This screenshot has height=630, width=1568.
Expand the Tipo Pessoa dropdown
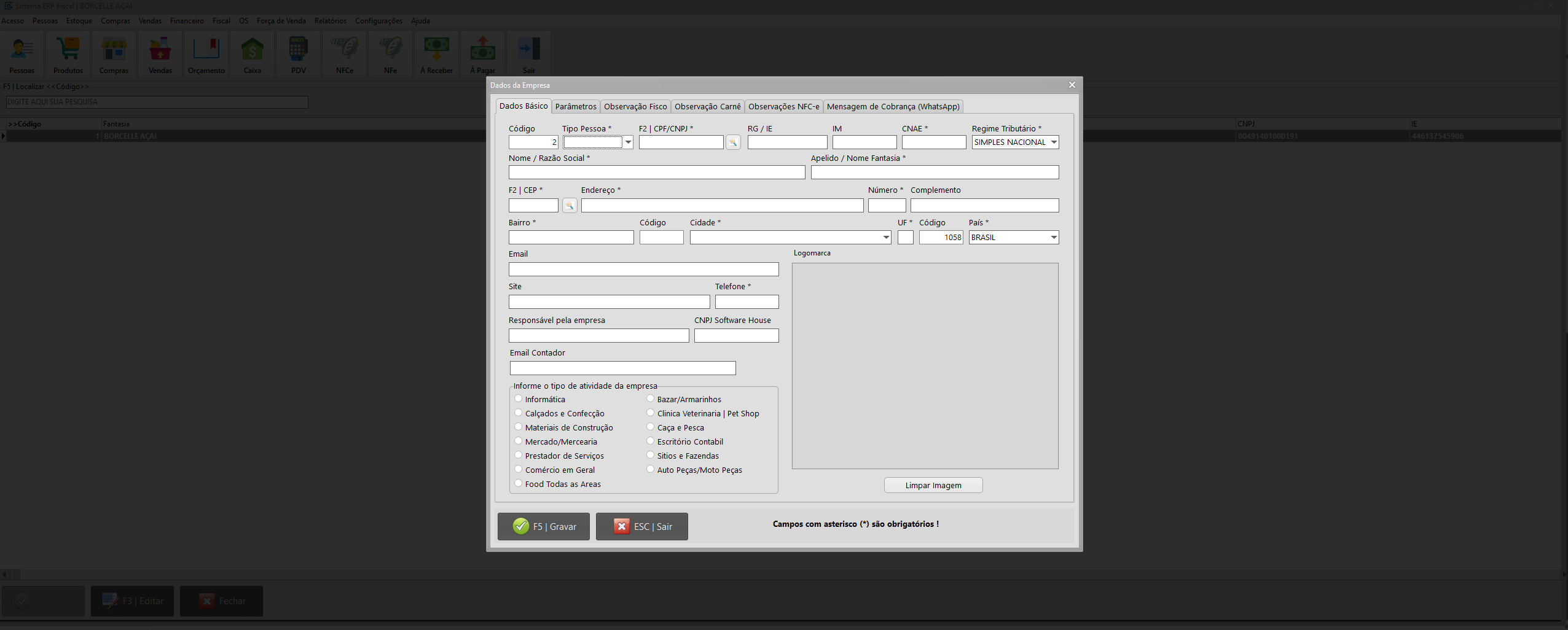(628, 142)
